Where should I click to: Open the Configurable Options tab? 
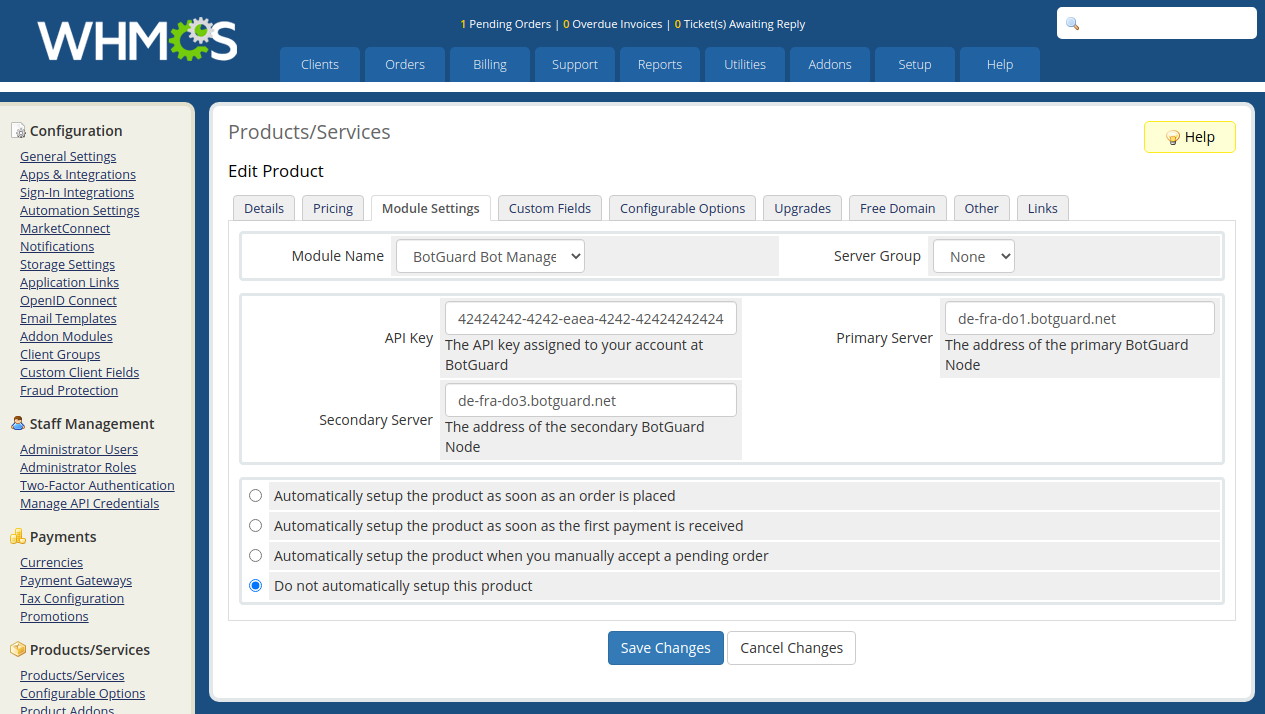(682, 208)
